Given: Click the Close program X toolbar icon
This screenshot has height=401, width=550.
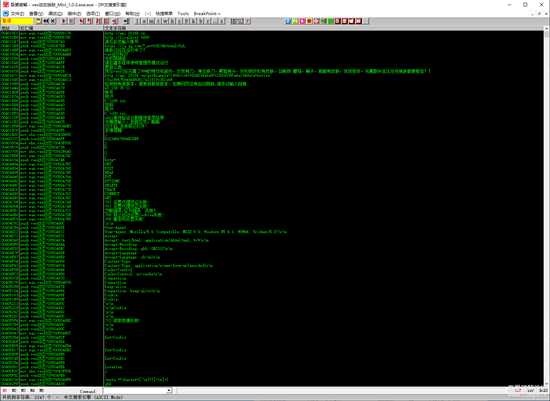Looking at the screenshot, I should point(53,21).
